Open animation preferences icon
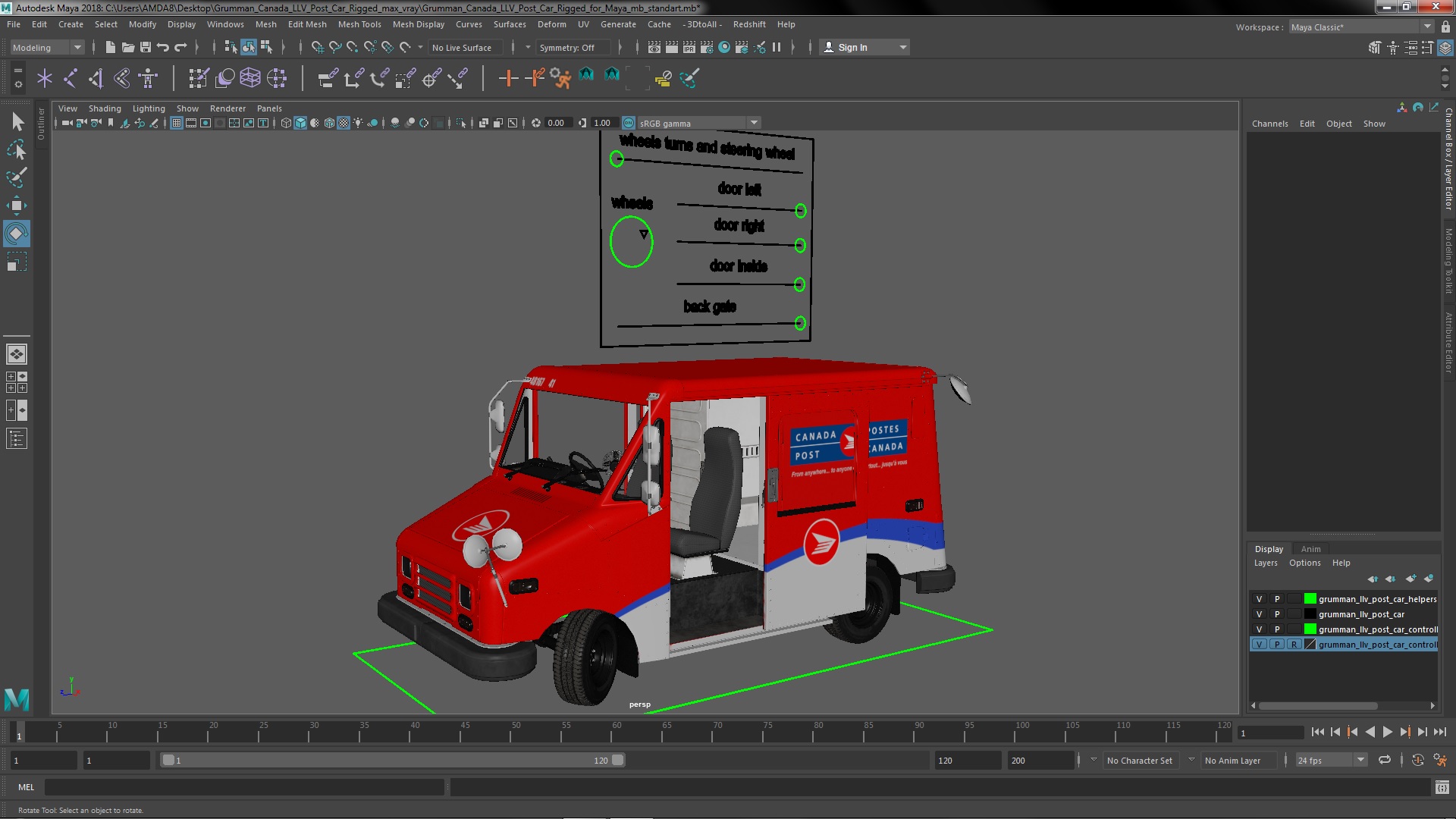The width and height of the screenshot is (1456, 819). point(1441,760)
